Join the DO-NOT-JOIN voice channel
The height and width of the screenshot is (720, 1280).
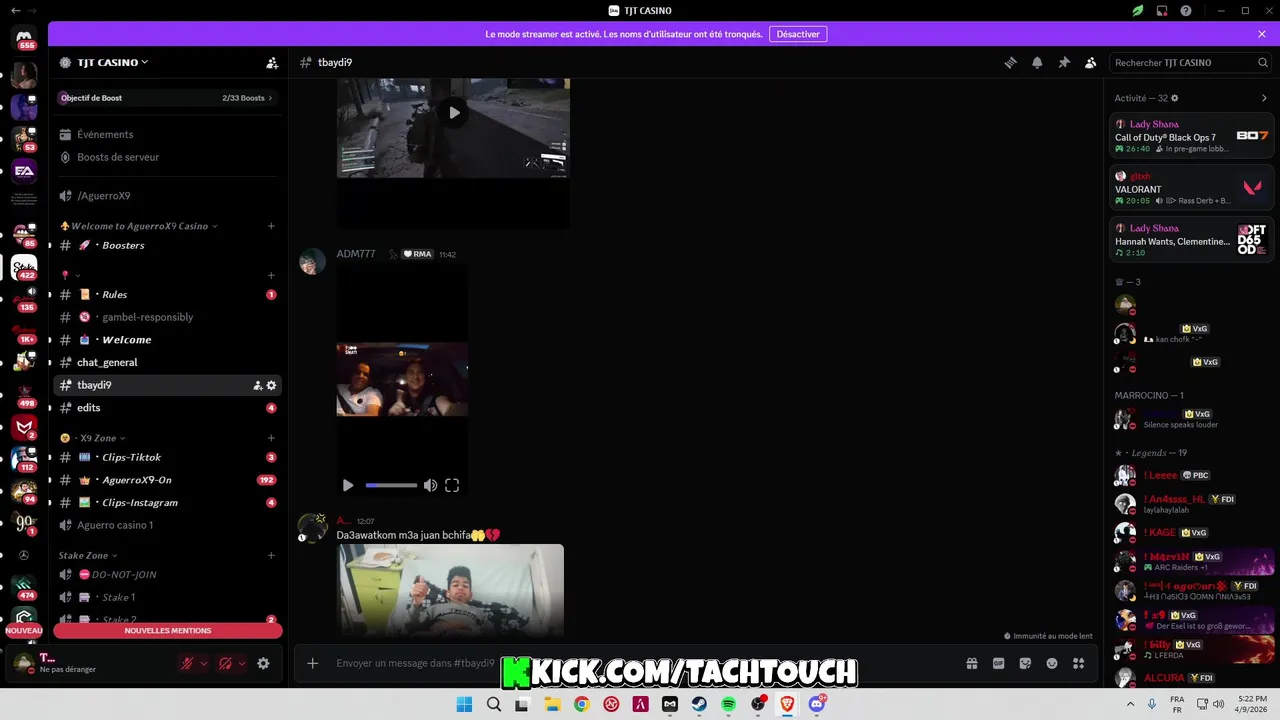click(x=167, y=575)
